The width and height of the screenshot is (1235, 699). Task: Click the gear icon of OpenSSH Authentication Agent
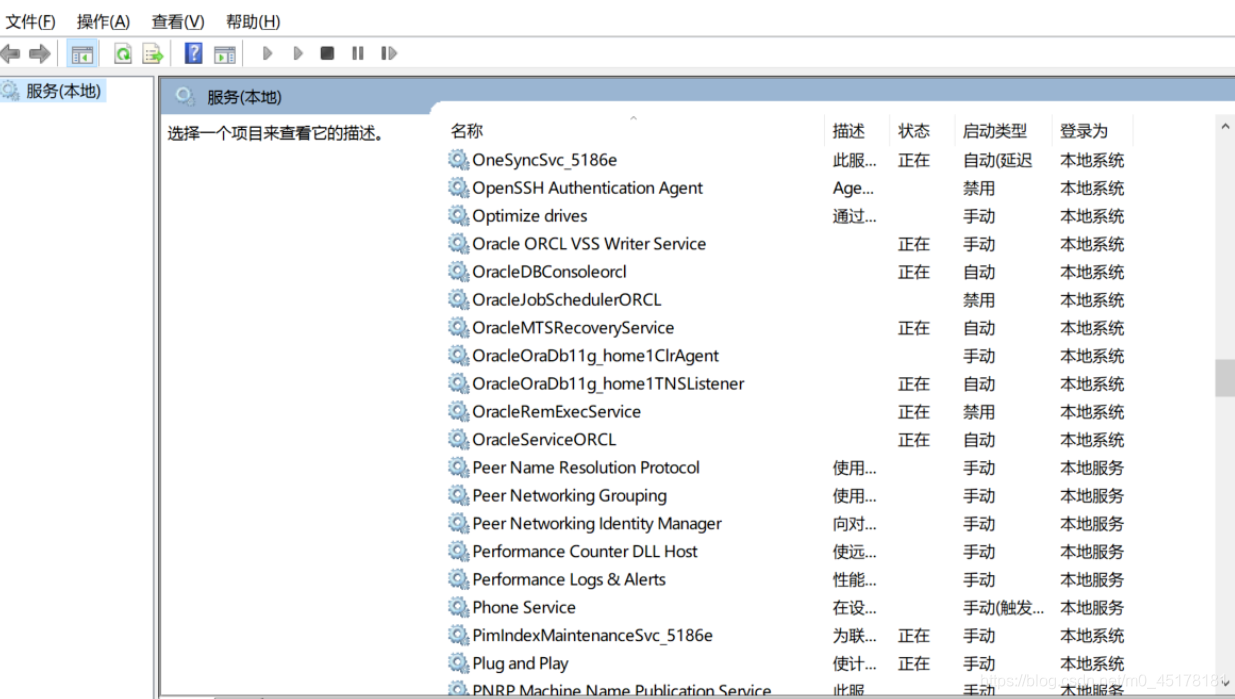458,188
